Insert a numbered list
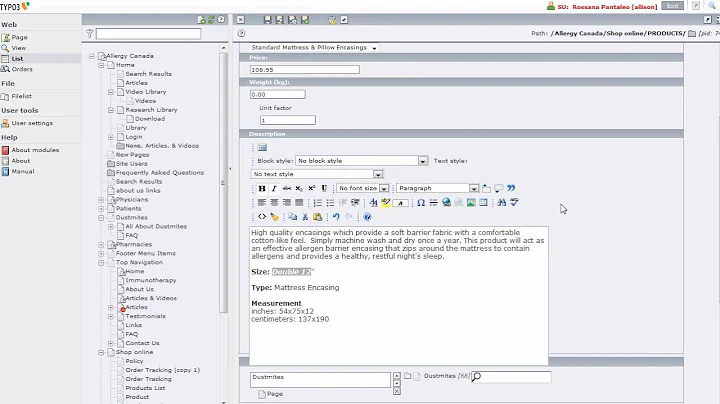The width and height of the screenshot is (720, 404). pyautogui.click(x=317, y=202)
